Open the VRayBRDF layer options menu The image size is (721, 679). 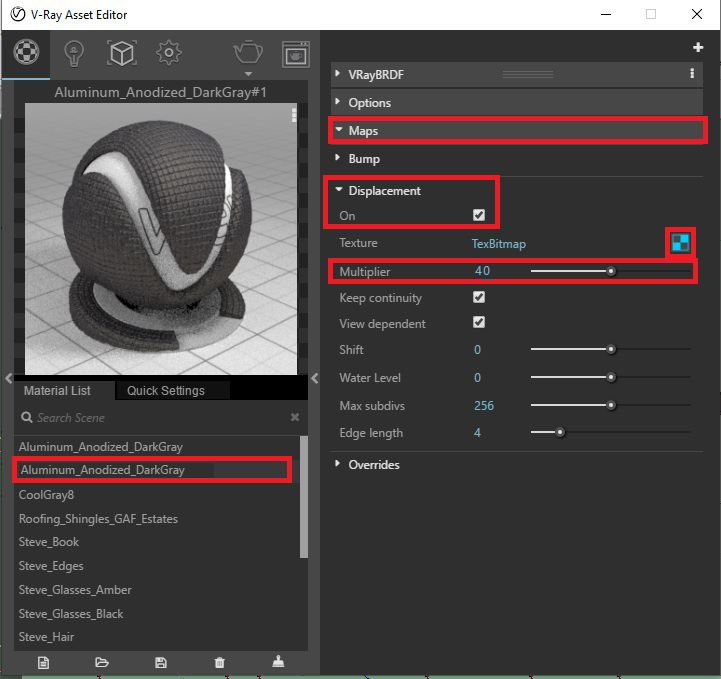(692, 74)
